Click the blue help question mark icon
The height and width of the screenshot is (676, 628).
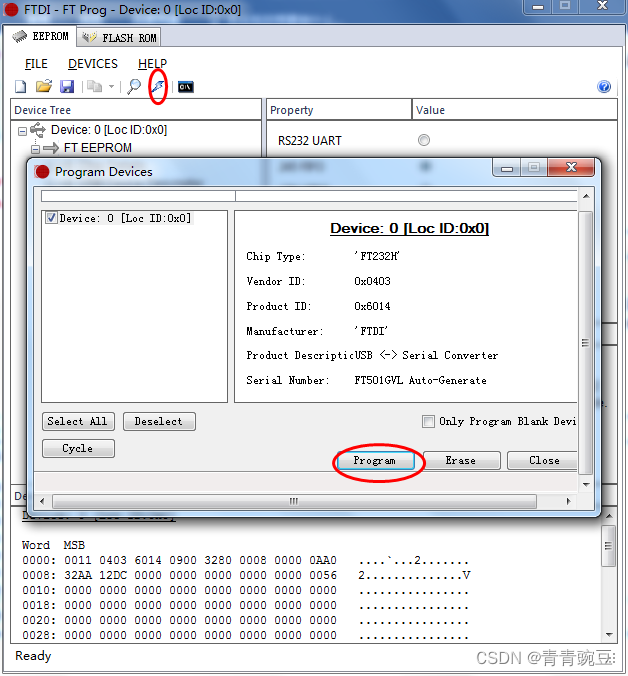604,87
